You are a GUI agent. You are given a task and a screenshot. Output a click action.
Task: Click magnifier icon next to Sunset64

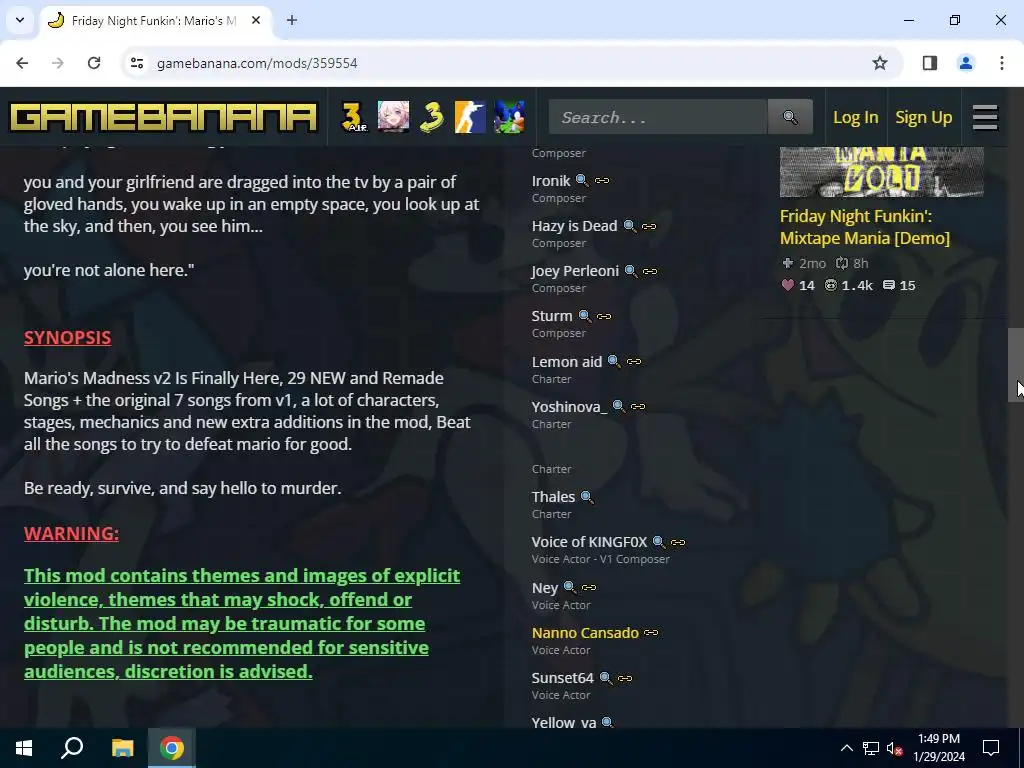[x=605, y=678]
